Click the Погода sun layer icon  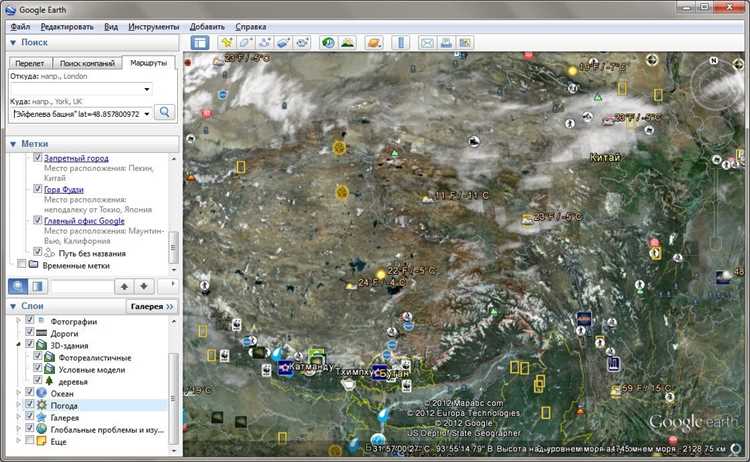42,405
